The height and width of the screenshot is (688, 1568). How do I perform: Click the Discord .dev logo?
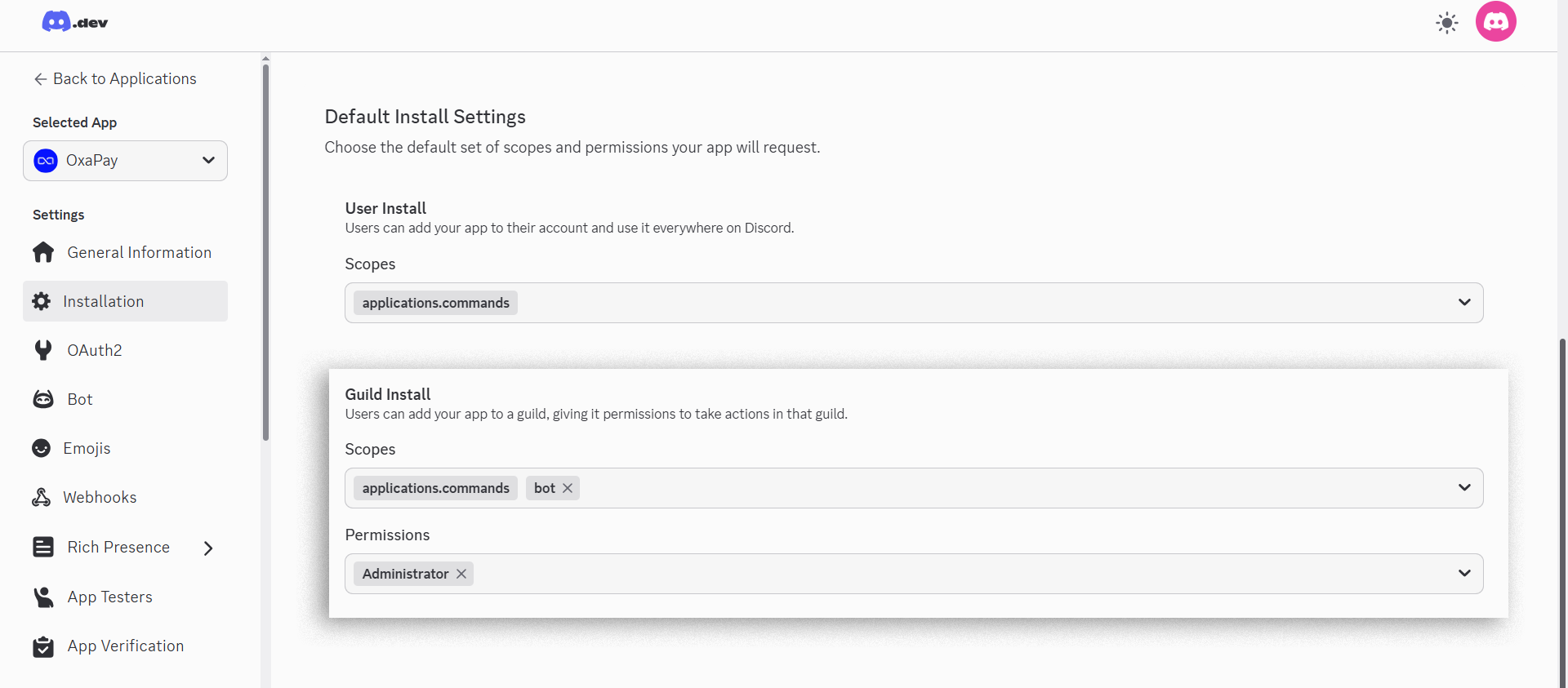(x=74, y=22)
